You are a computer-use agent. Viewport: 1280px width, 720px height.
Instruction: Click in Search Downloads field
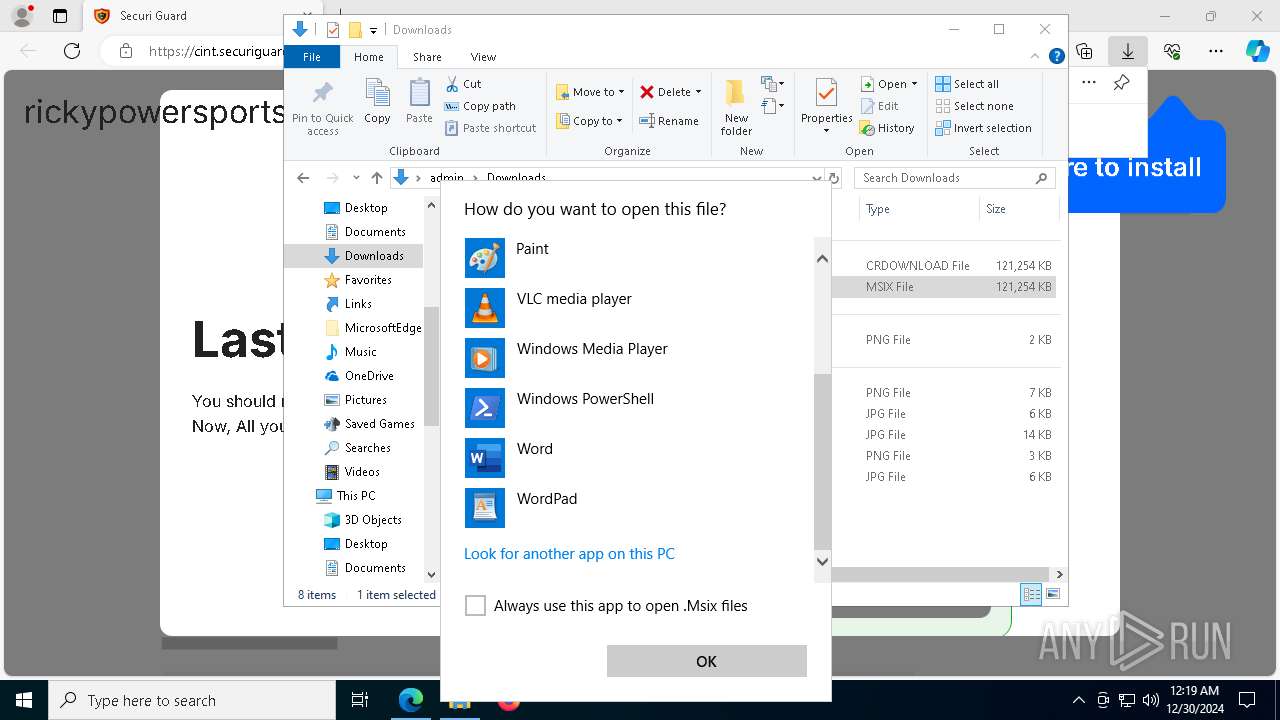point(954,178)
